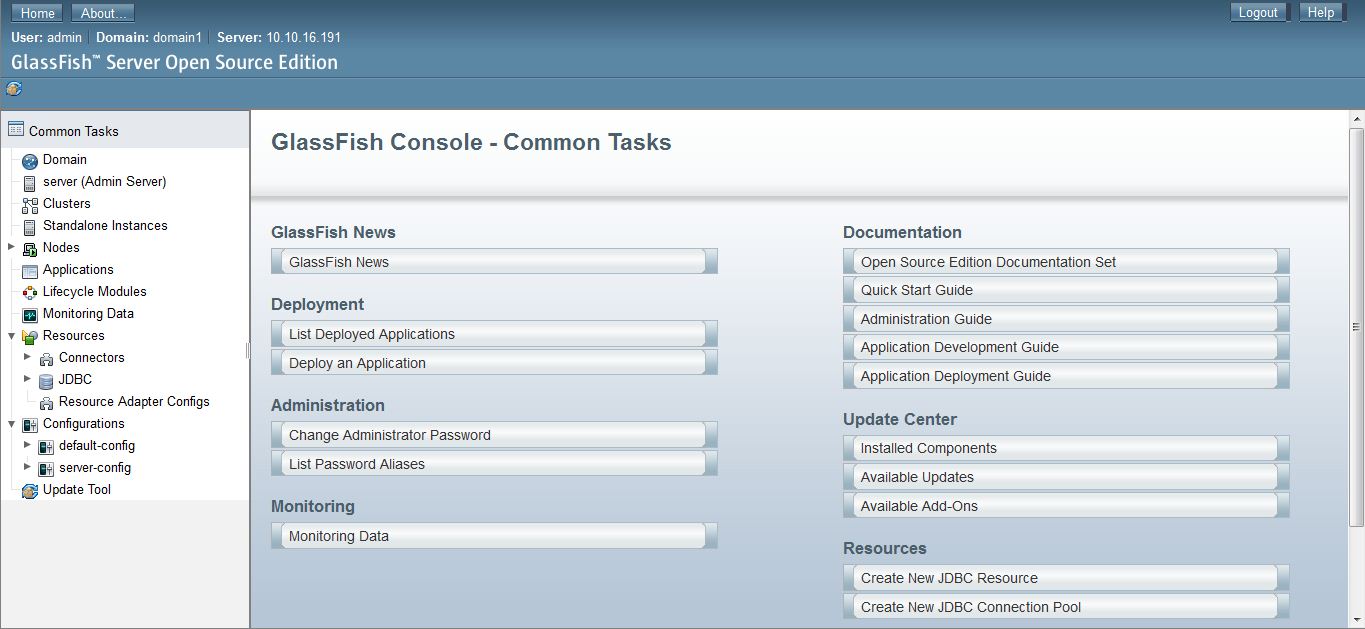Click the refresh icon below the product title

[x=14, y=88]
